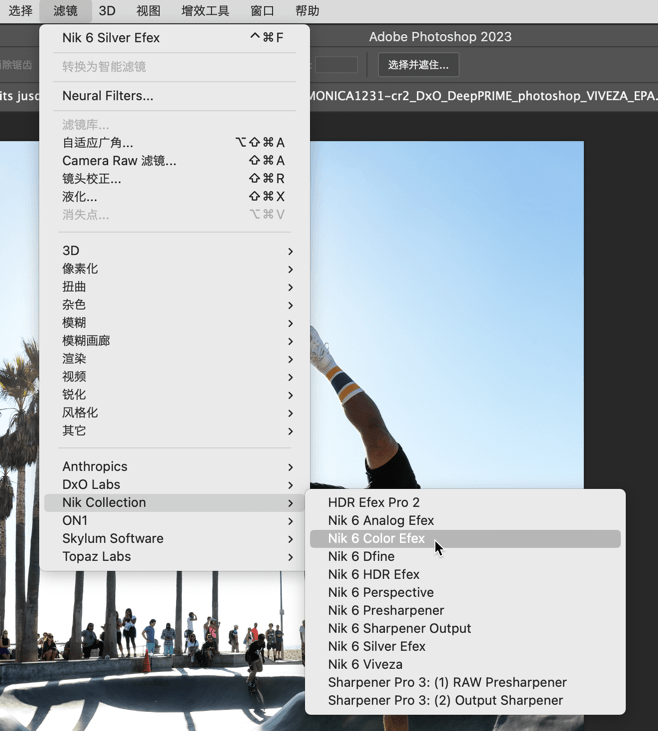Click the options bar input field
Screen dimensions: 658x731
[x=336, y=65]
